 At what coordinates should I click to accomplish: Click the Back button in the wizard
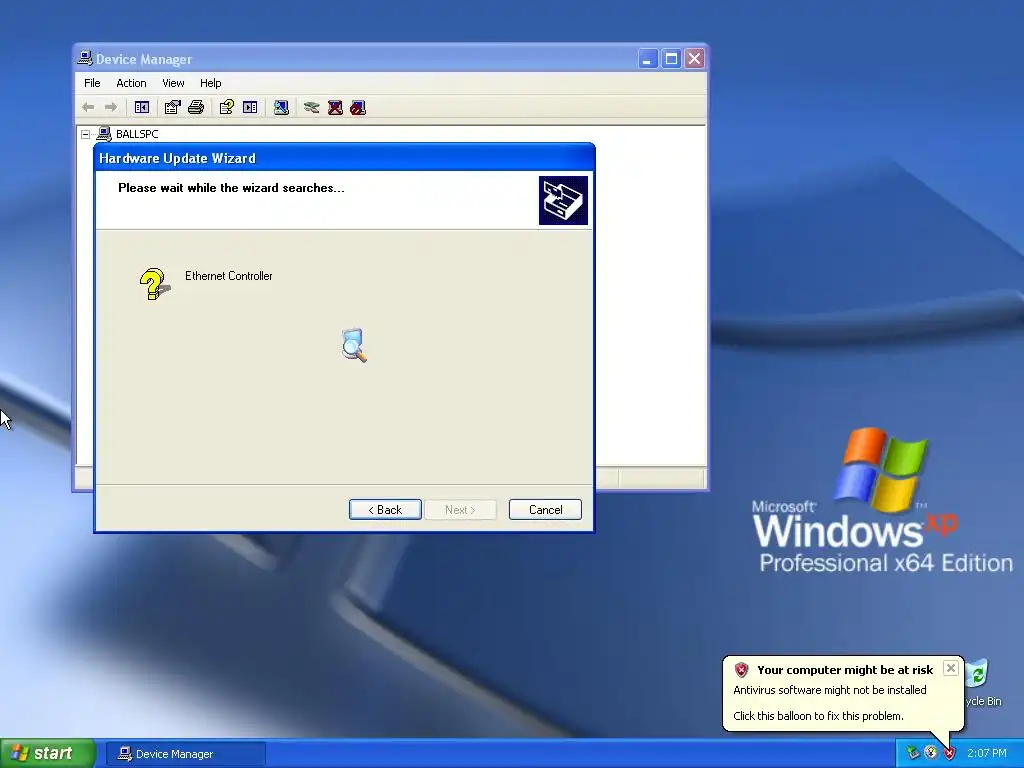pos(385,509)
